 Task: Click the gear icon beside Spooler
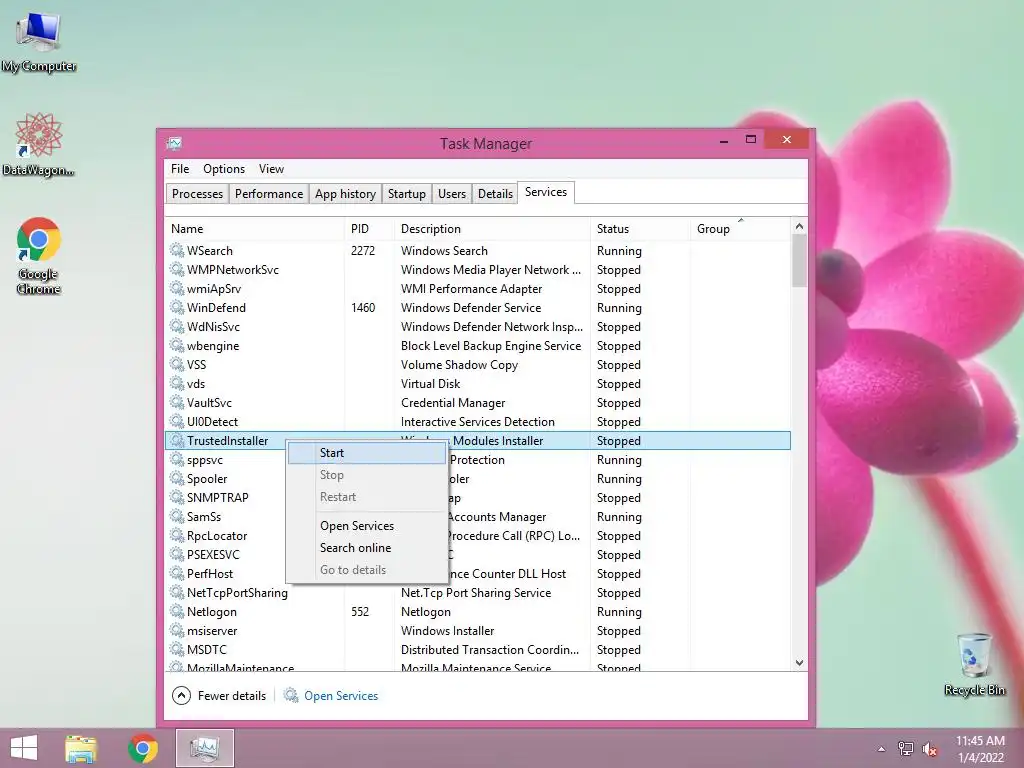[x=177, y=478]
